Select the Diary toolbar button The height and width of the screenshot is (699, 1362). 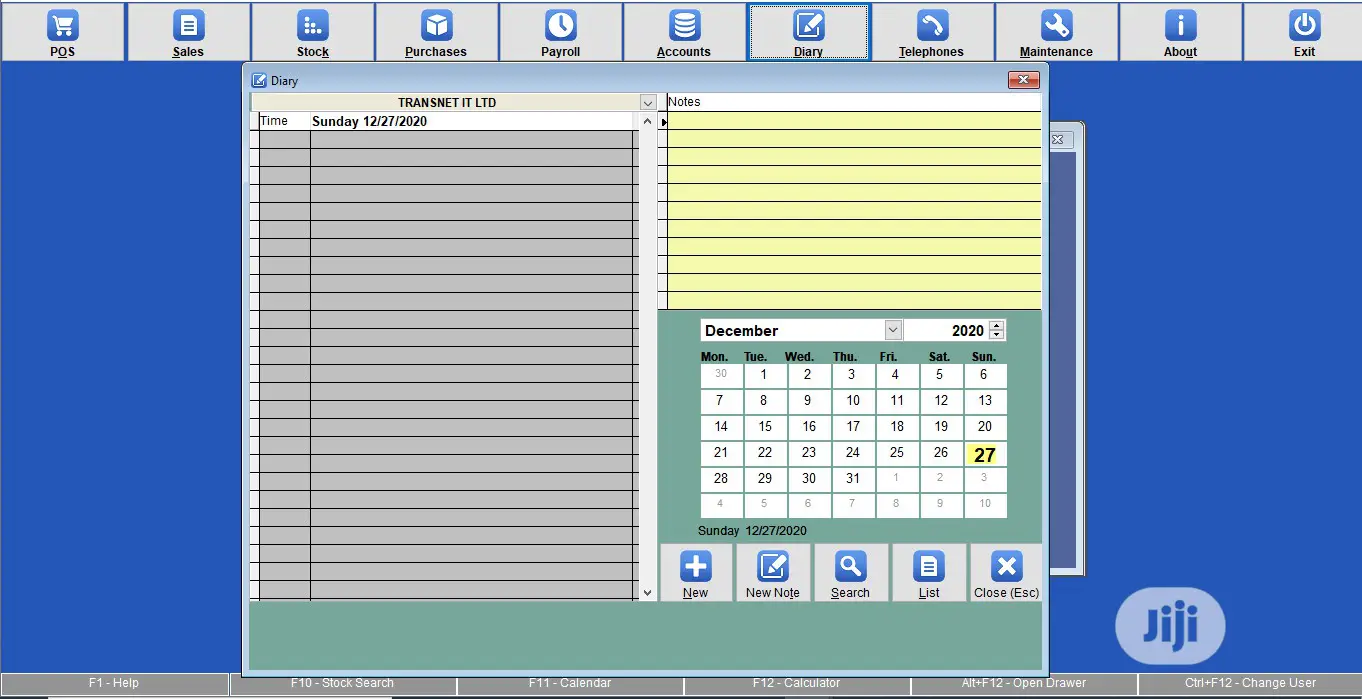808,32
